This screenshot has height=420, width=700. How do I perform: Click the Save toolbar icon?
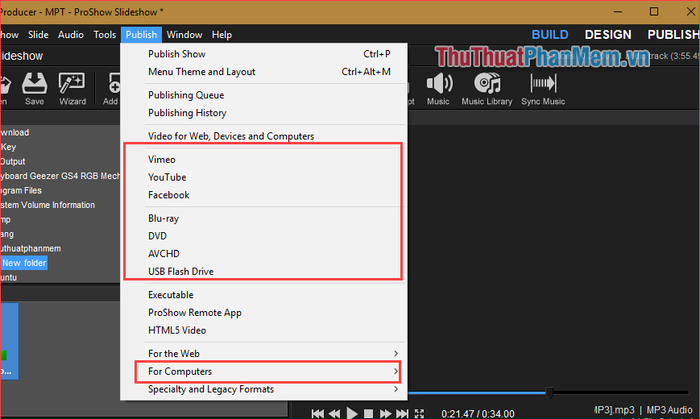click(34, 89)
